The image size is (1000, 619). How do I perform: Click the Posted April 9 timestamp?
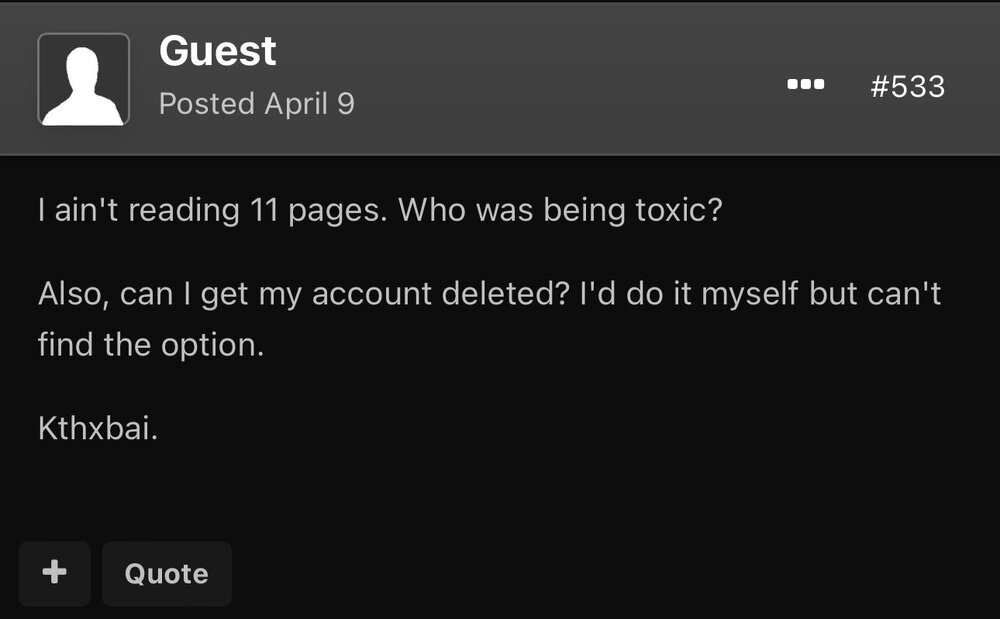tap(257, 103)
